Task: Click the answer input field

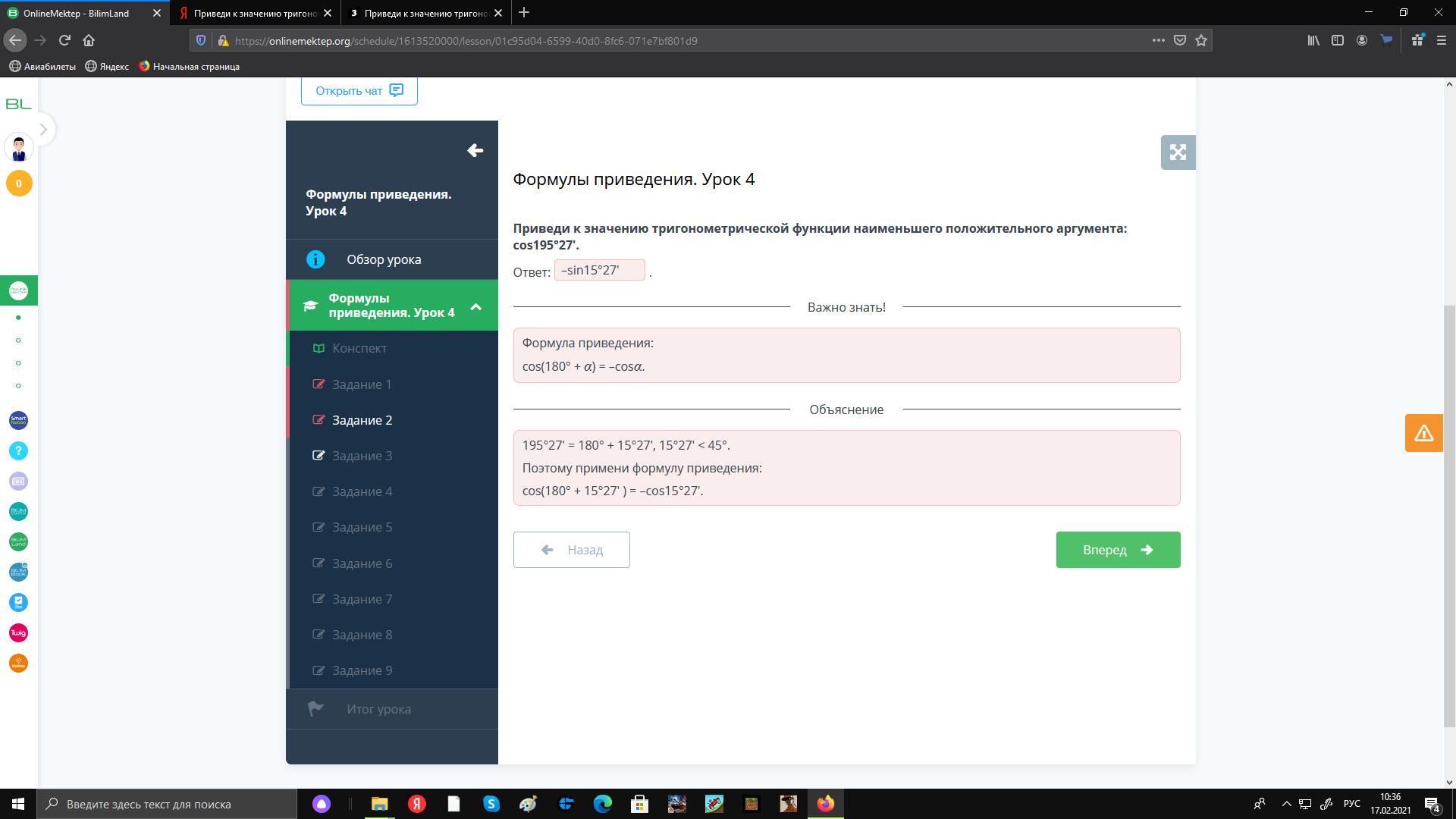Action: point(599,271)
